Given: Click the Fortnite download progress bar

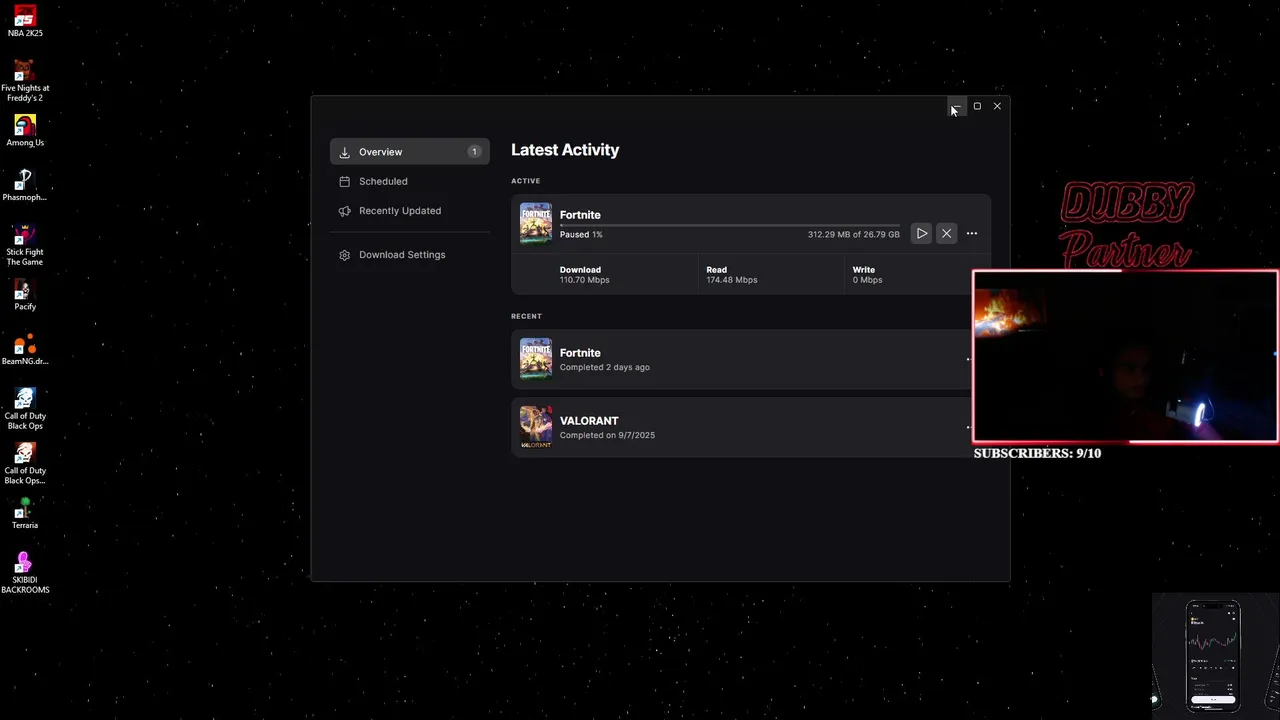Looking at the screenshot, I should pos(729,225).
